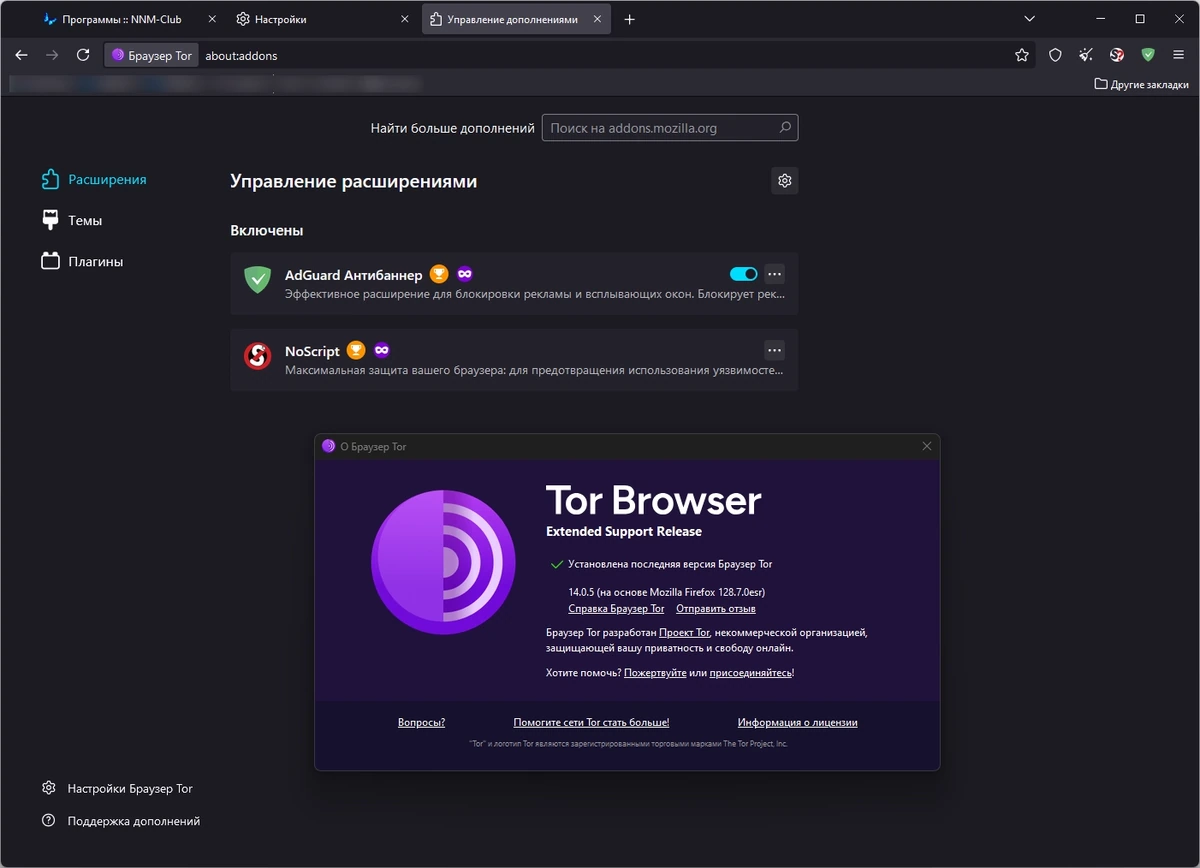Open the Расширения sidebar section
This screenshot has width=1200, height=868.
pyautogui.click(x=94, y=179)
